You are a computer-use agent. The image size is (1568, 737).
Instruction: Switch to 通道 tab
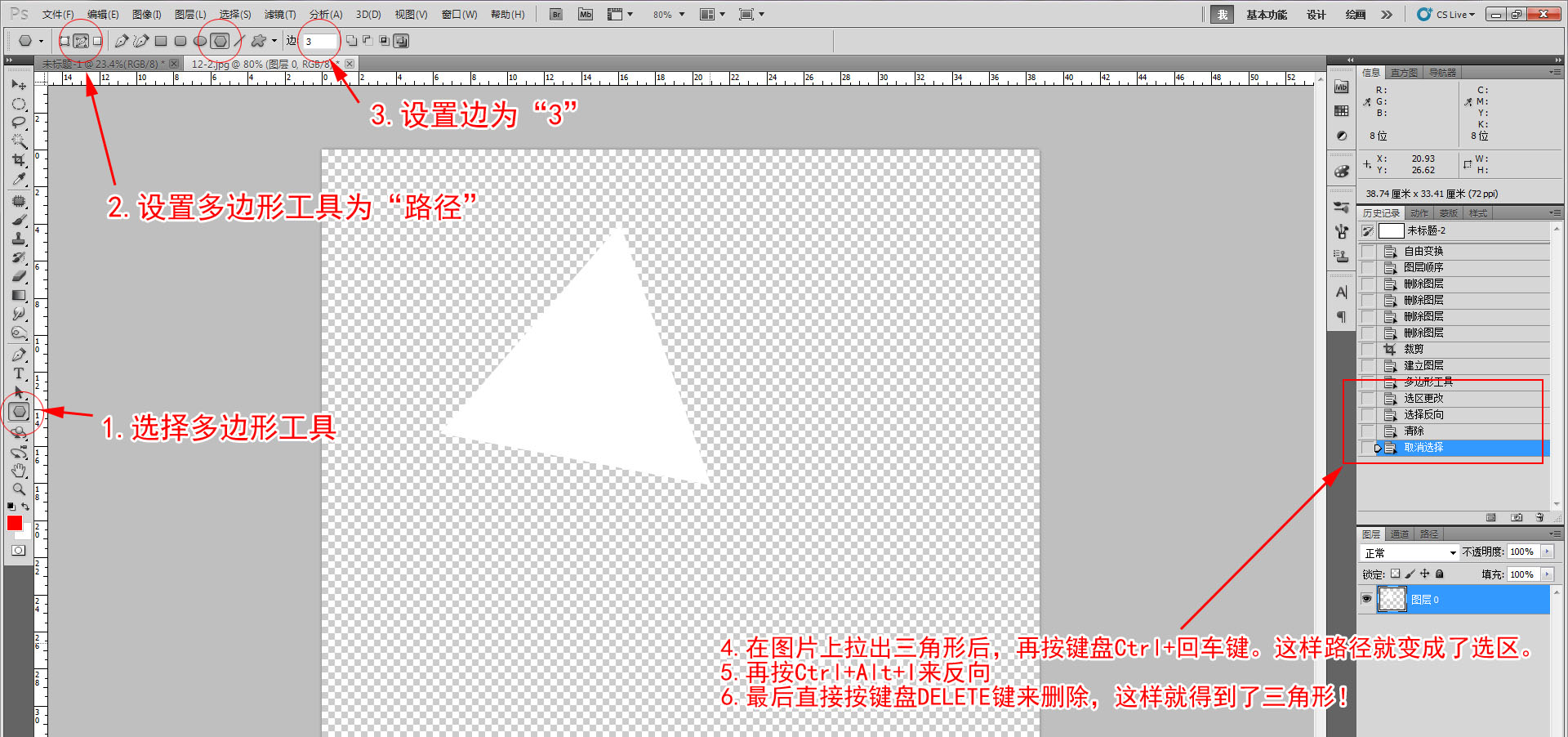pyautogui.click(x=1400, y=534)
